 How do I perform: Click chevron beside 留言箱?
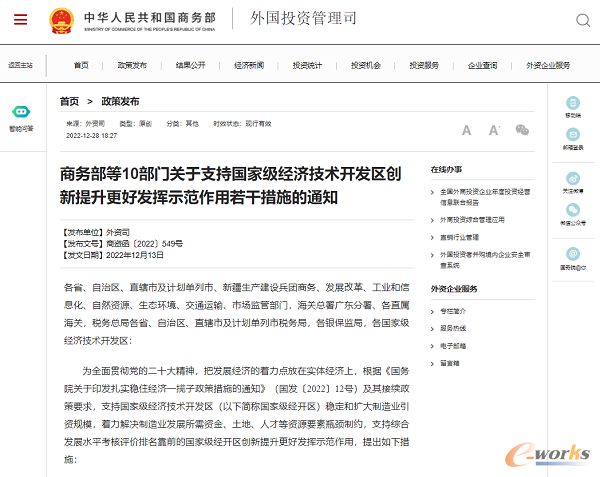coord(432,364)
